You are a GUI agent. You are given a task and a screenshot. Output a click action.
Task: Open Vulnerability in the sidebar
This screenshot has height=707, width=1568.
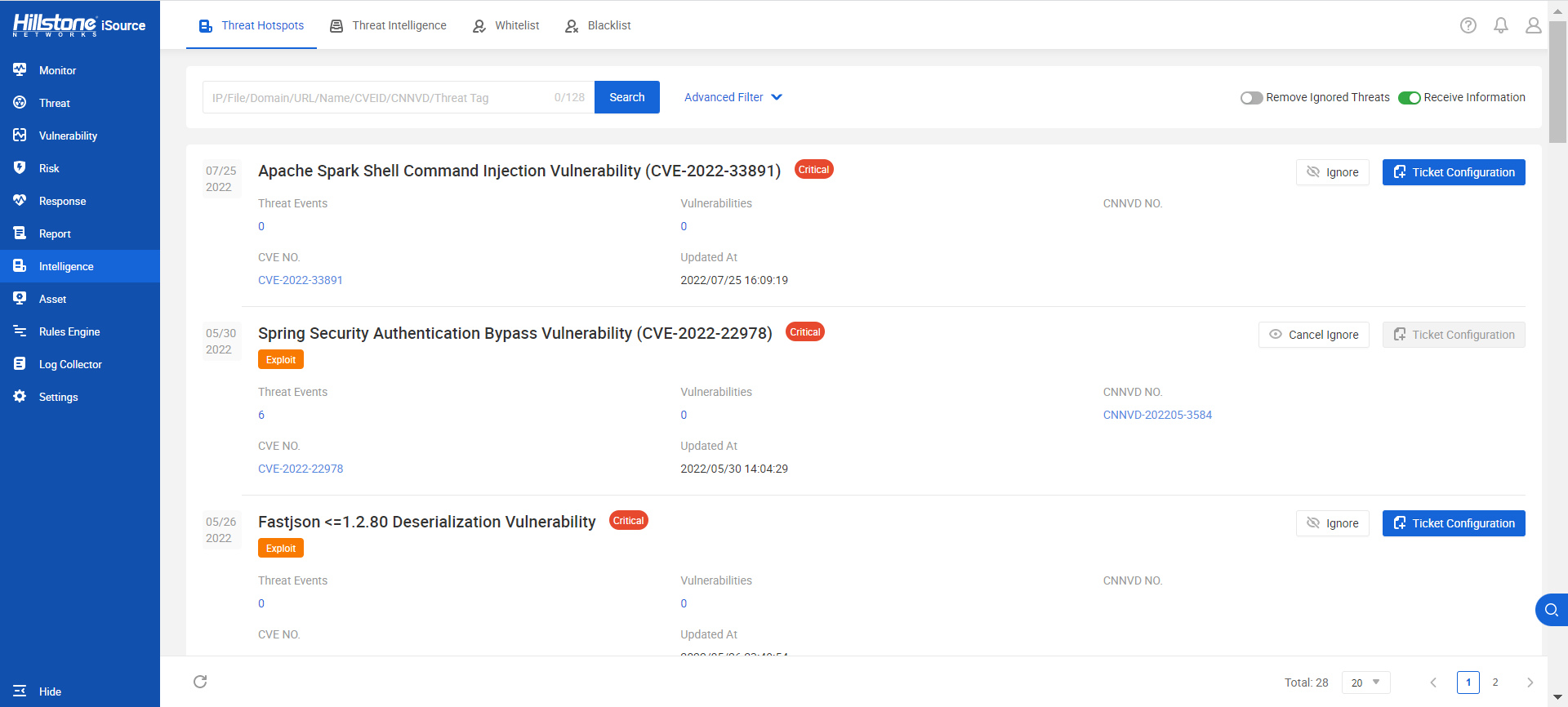point(80,136)
